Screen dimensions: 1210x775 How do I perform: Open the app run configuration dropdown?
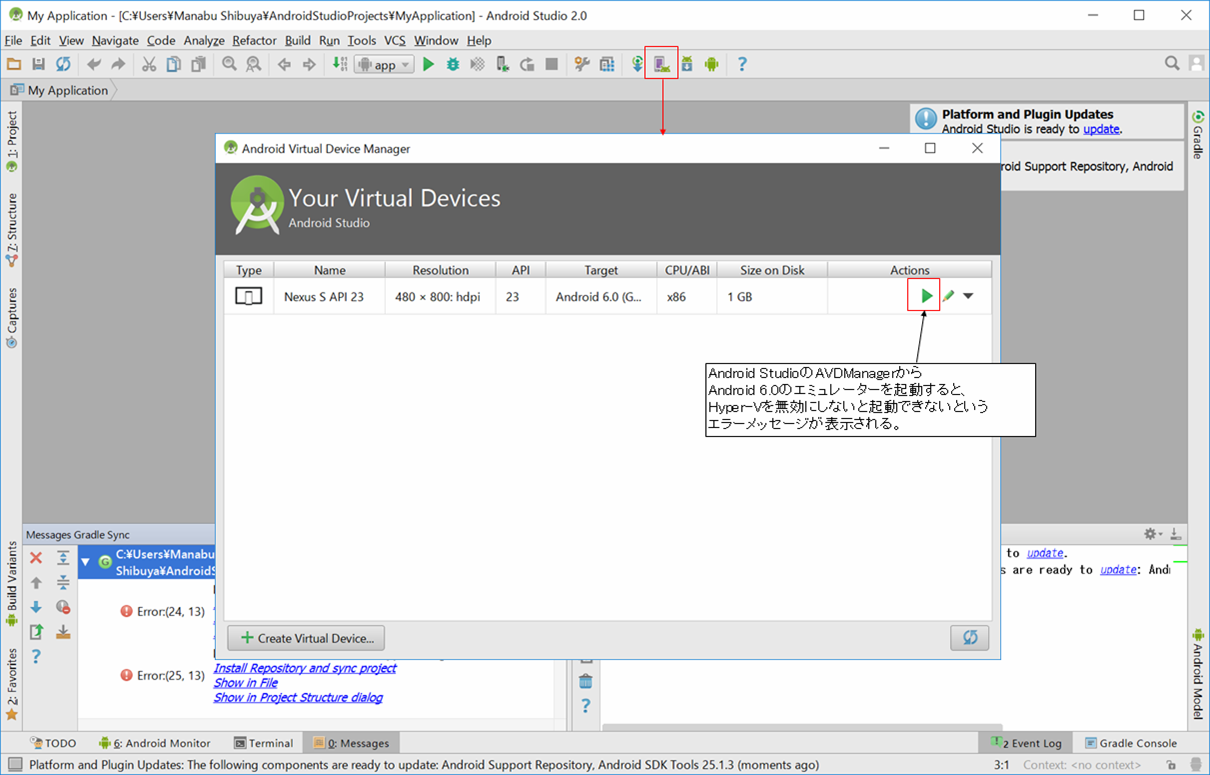pyautogui.click(x=384, y=64)
